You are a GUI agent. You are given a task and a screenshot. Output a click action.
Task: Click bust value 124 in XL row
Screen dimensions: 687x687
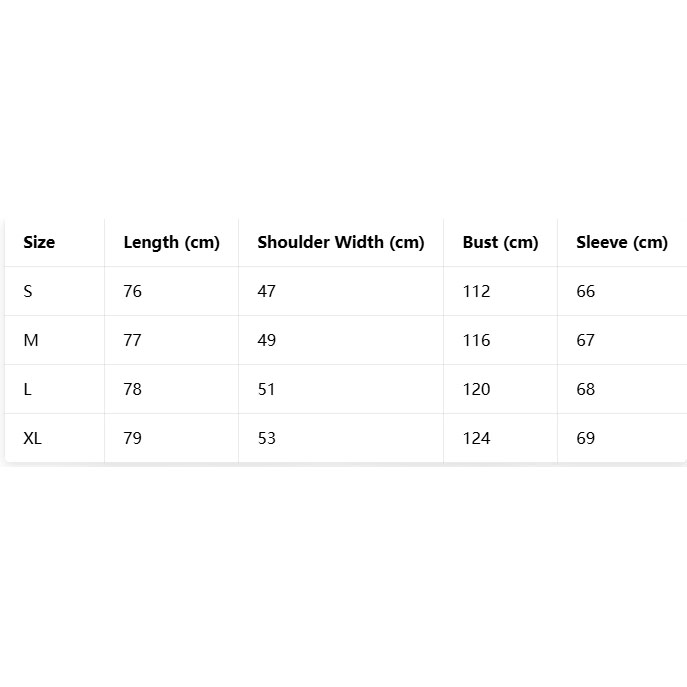(476, 438)
